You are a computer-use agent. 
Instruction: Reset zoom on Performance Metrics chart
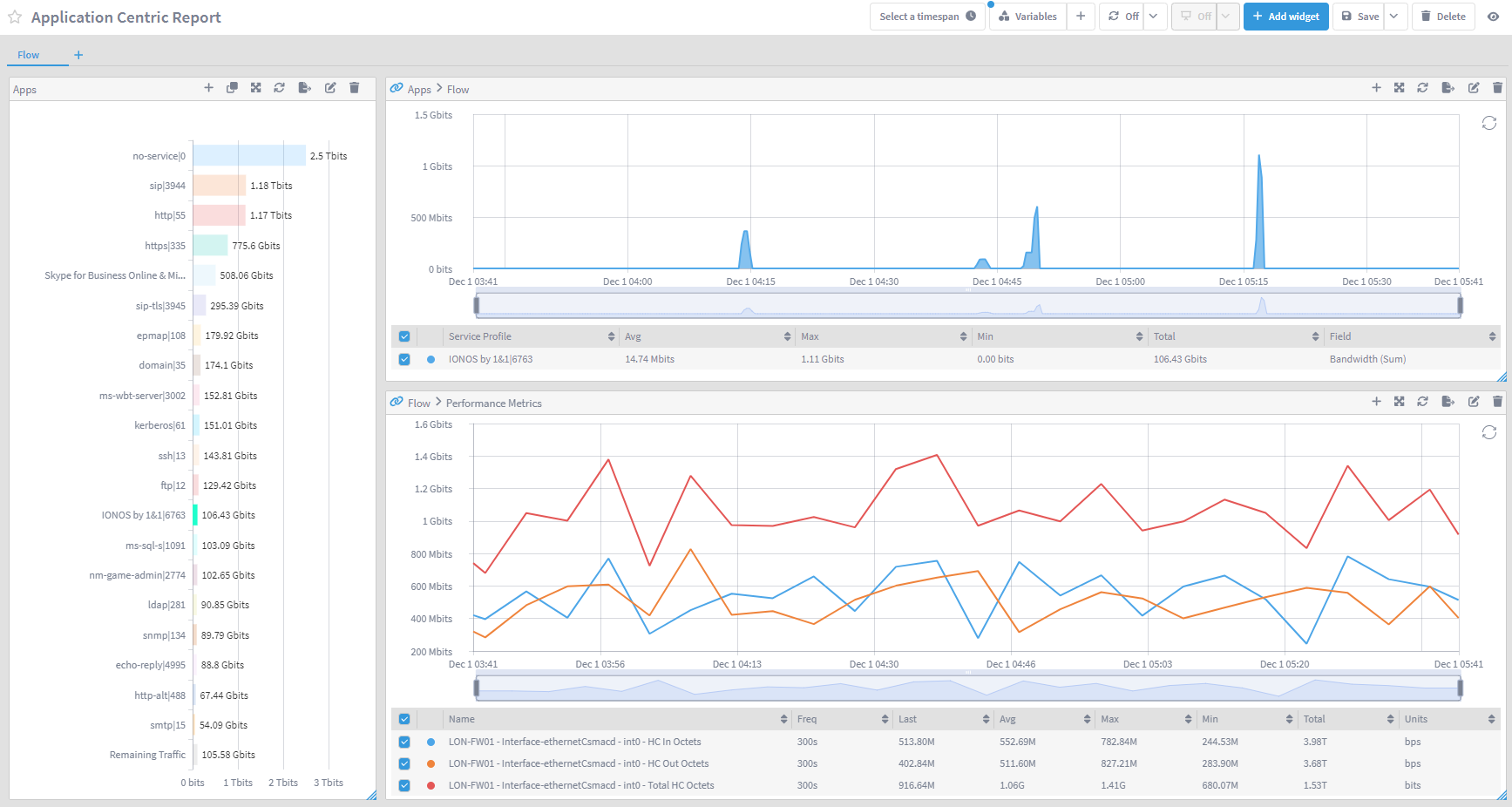1489,433
